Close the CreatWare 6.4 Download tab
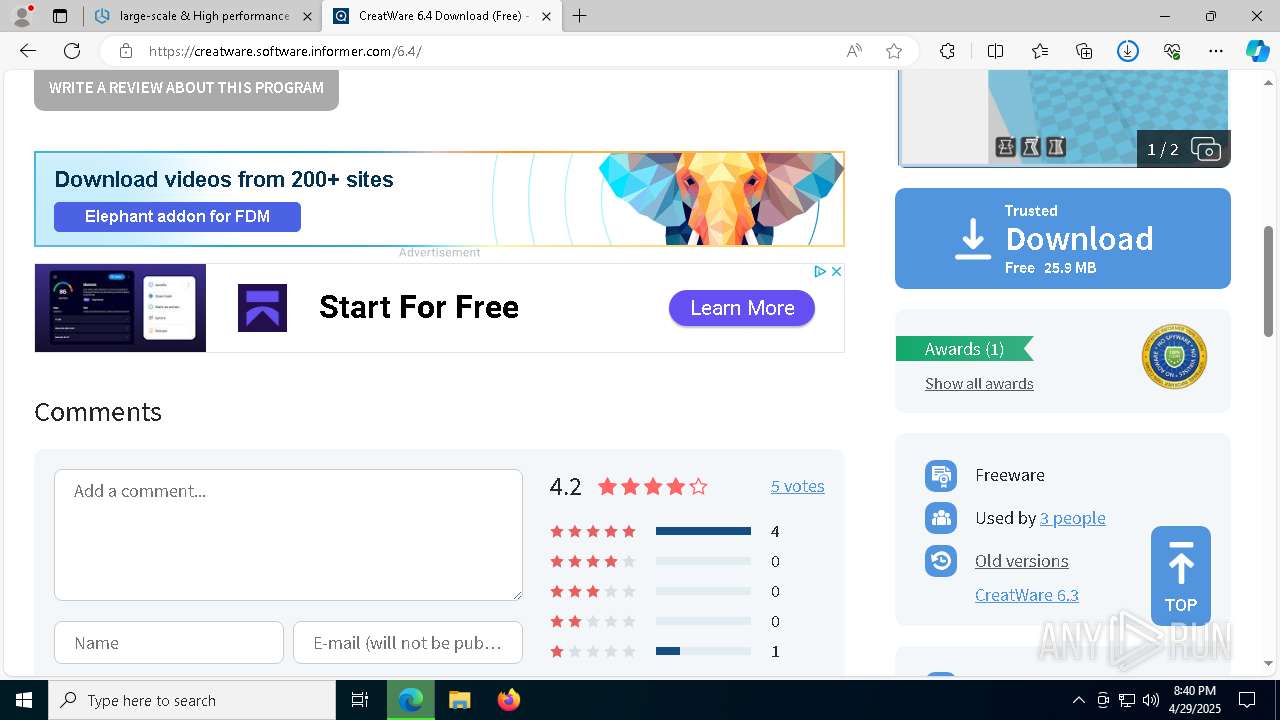 click(546, 16)
